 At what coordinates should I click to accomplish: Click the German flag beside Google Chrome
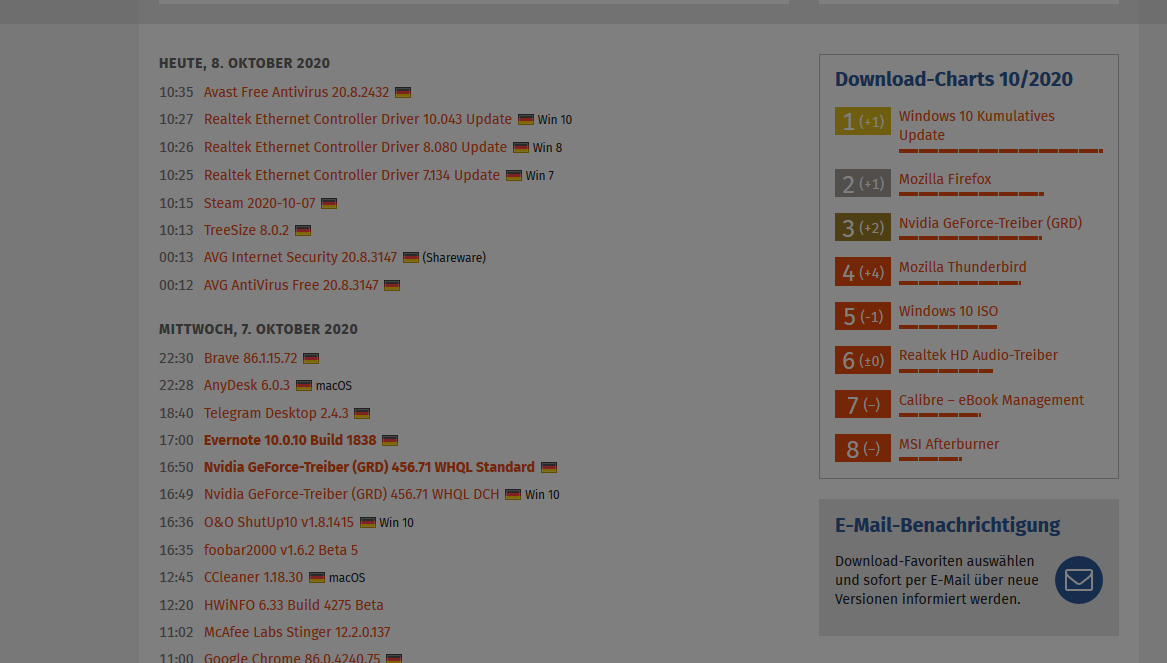(x=394, y=659)
